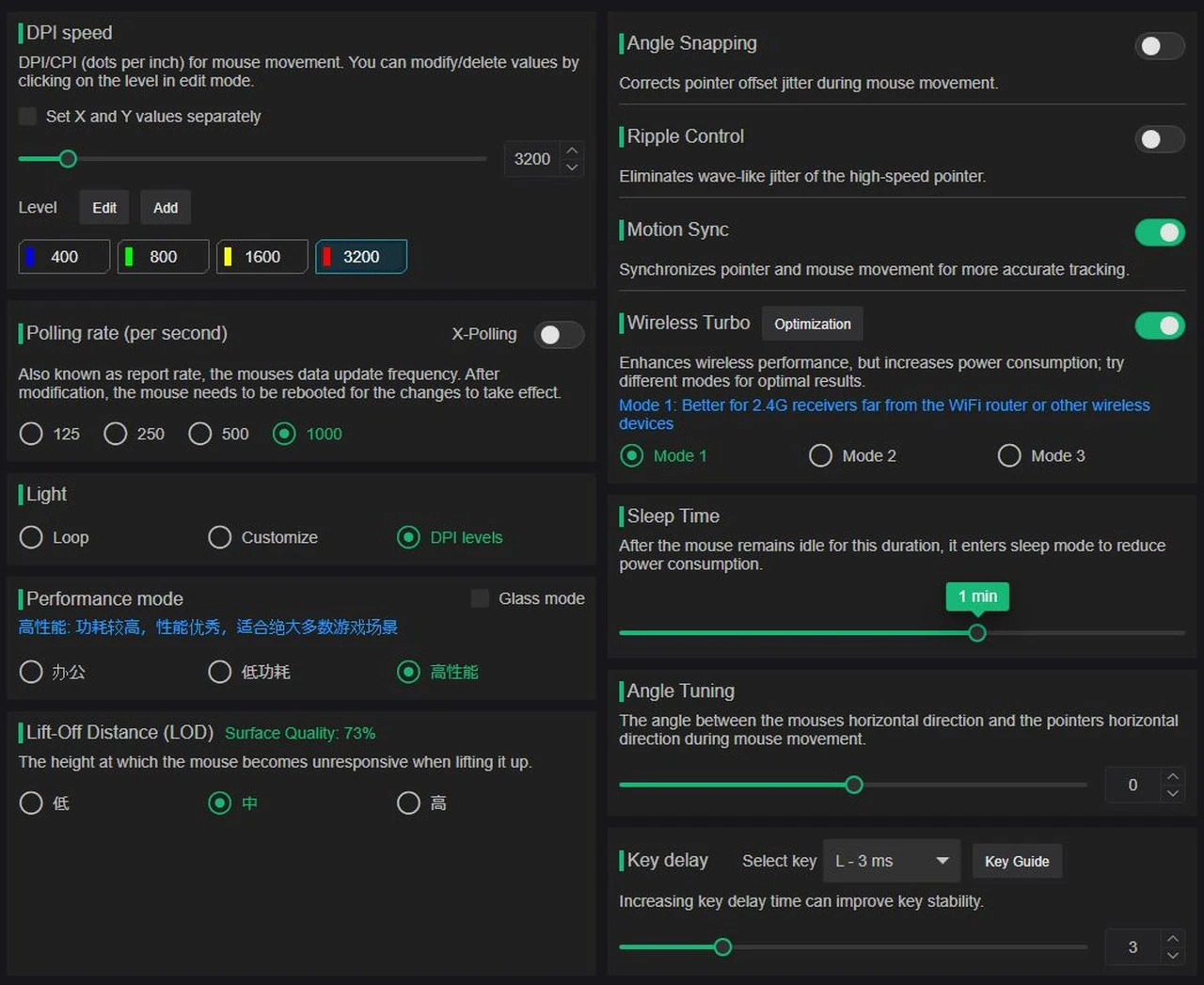Check Set X and Y values separately
Screen dimensions: 1204x985
point(28,117)
